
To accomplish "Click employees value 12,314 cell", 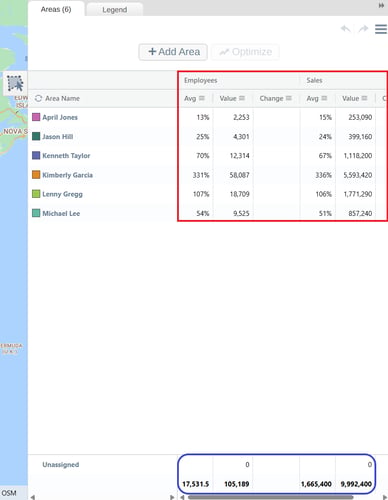I will (x=239, y=156).
